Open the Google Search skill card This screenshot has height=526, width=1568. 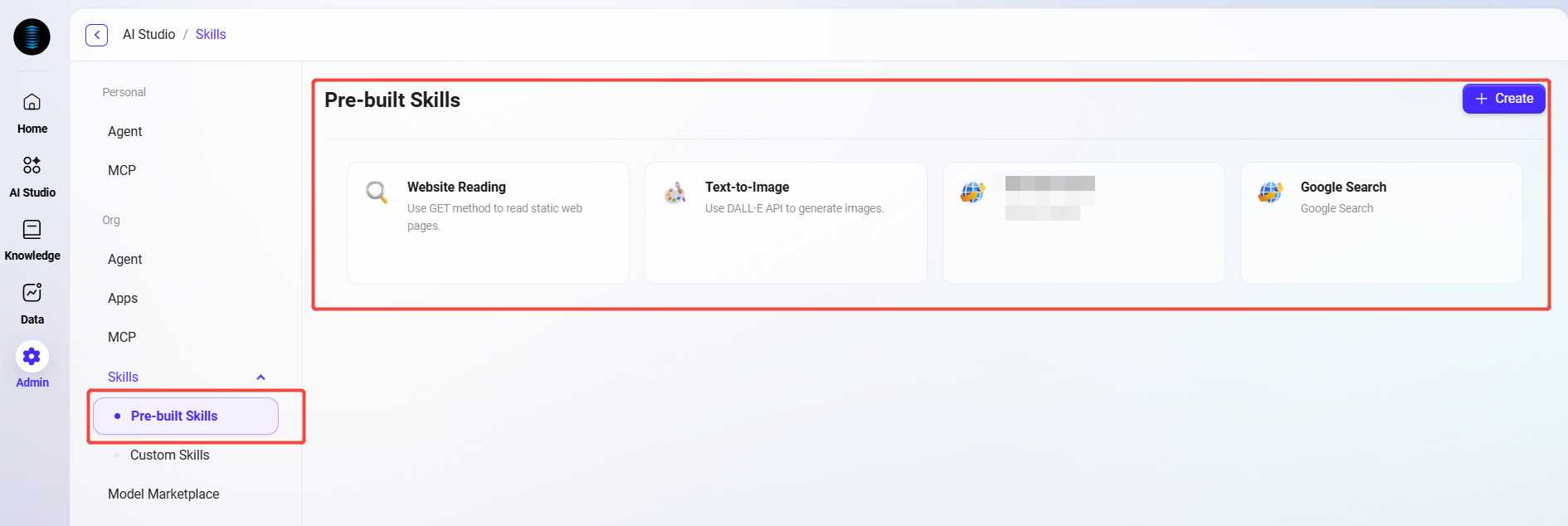(1381, 223)
